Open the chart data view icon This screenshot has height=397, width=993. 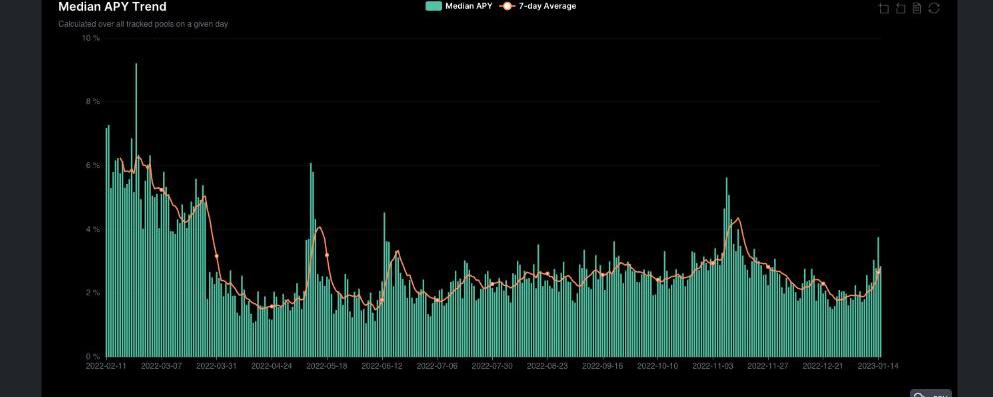(x=917, y=8)
